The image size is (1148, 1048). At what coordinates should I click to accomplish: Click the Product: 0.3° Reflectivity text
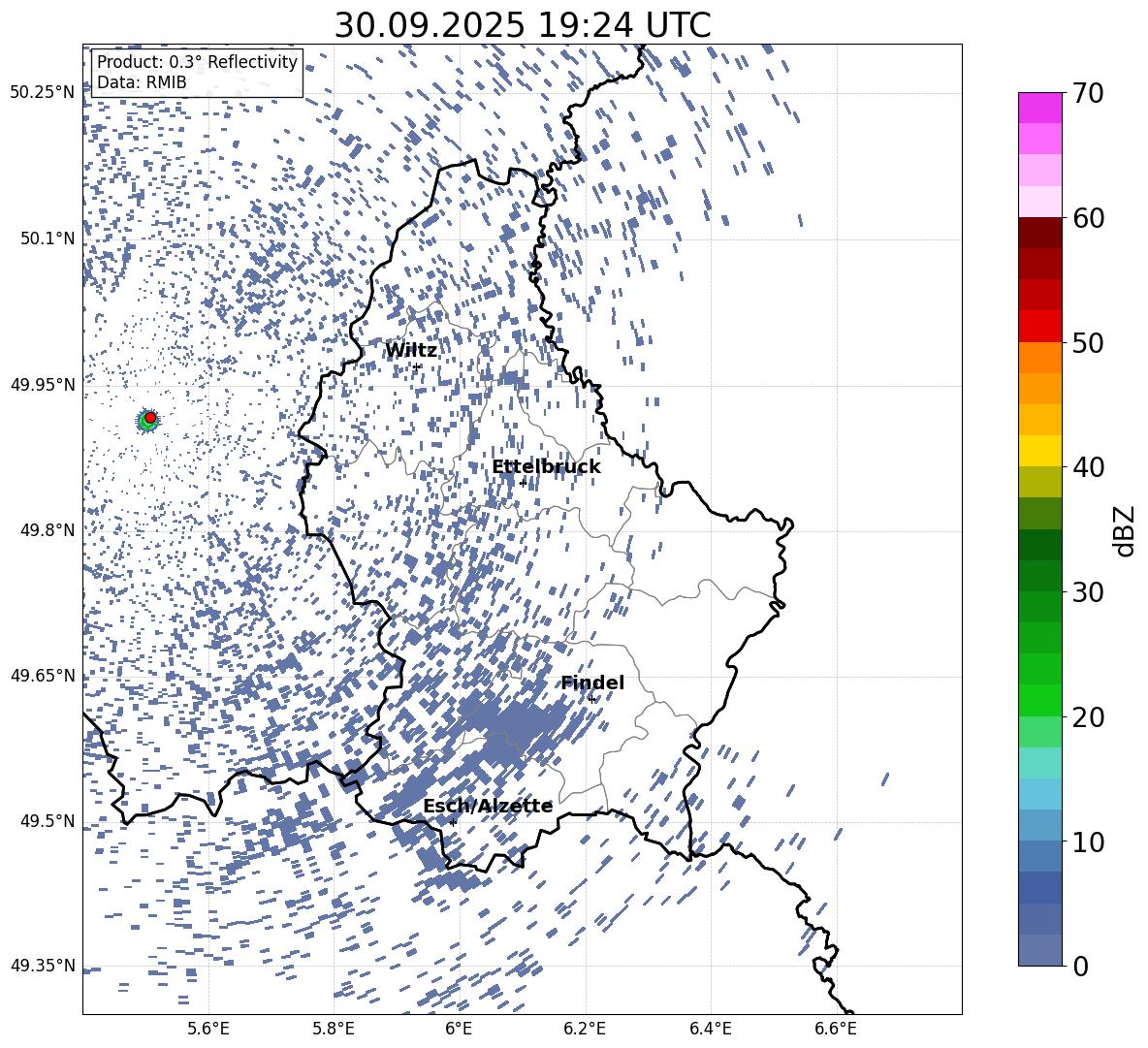tap(197, 62)
